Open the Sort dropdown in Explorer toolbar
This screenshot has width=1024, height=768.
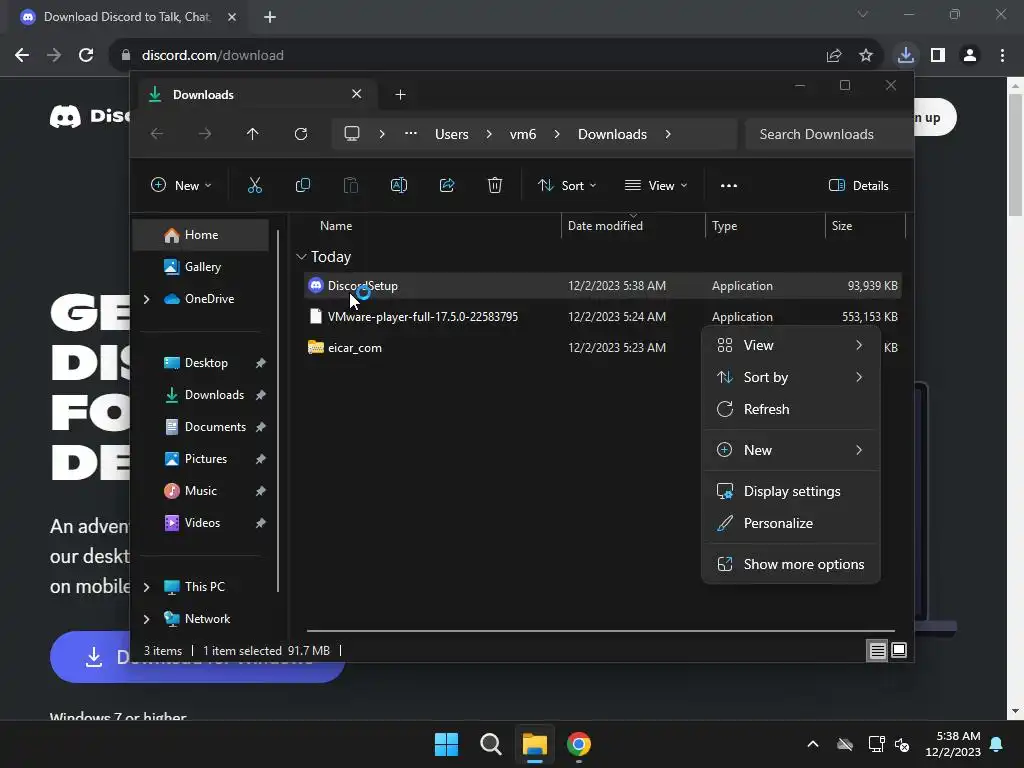click(567, 185)
